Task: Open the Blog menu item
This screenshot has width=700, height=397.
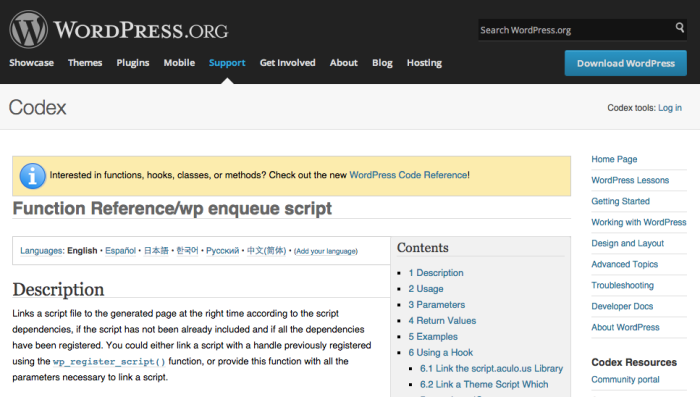Action: tap(382, 63)
